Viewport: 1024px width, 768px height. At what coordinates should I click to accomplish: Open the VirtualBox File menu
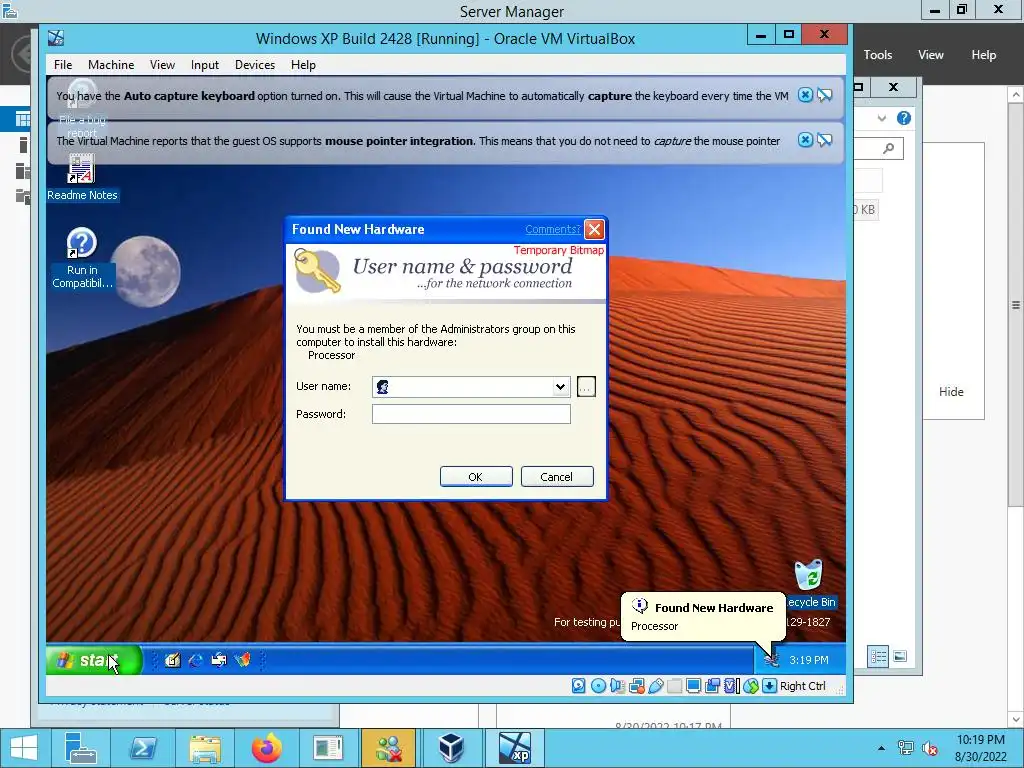coord(63,65)
